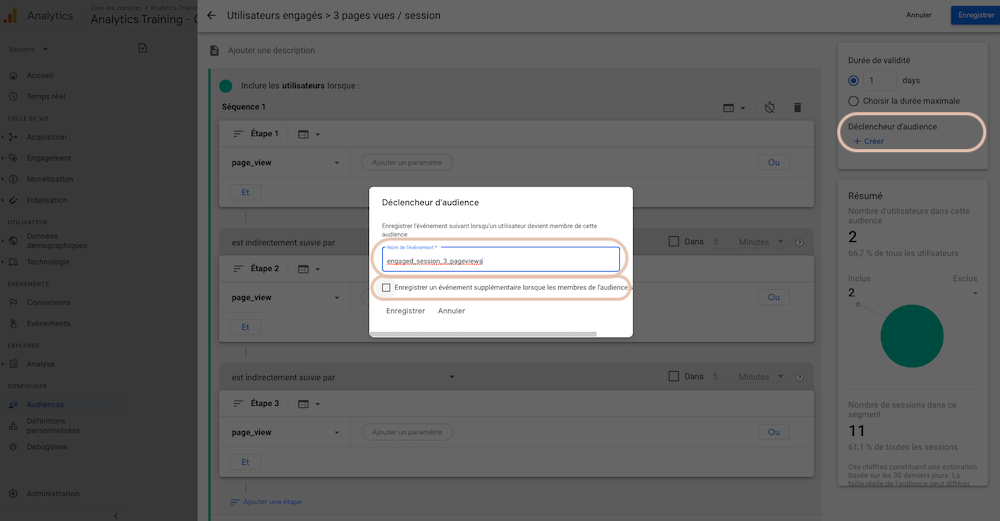Open the Étape 3 page_view event dropdown
The width and height of the screenshot is (1000, 521).
point(286,432)
